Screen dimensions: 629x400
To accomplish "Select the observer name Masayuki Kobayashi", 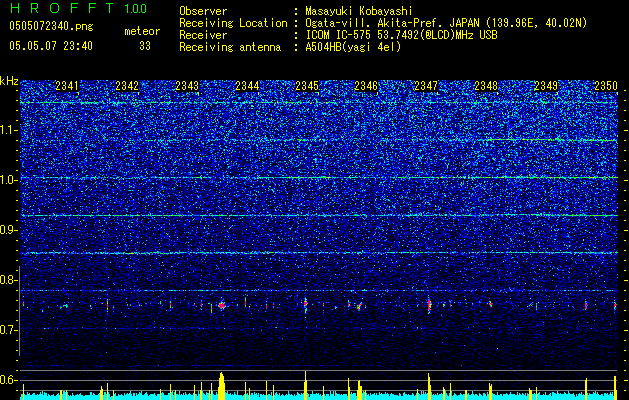I will (359, 11).
